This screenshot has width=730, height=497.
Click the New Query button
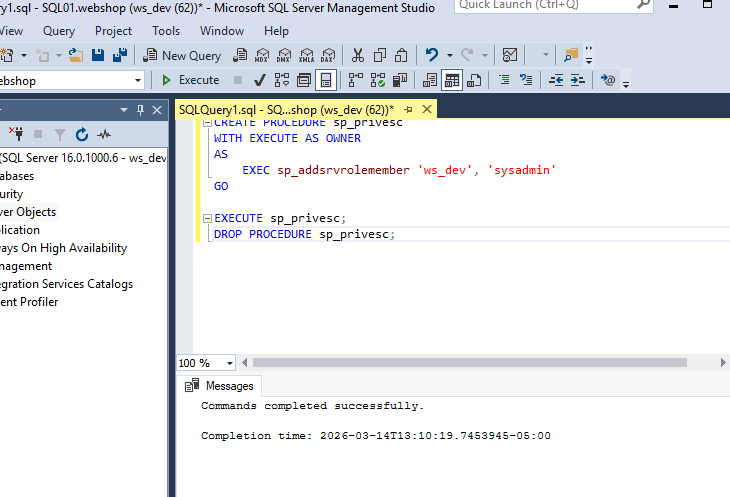click(182, 55)
